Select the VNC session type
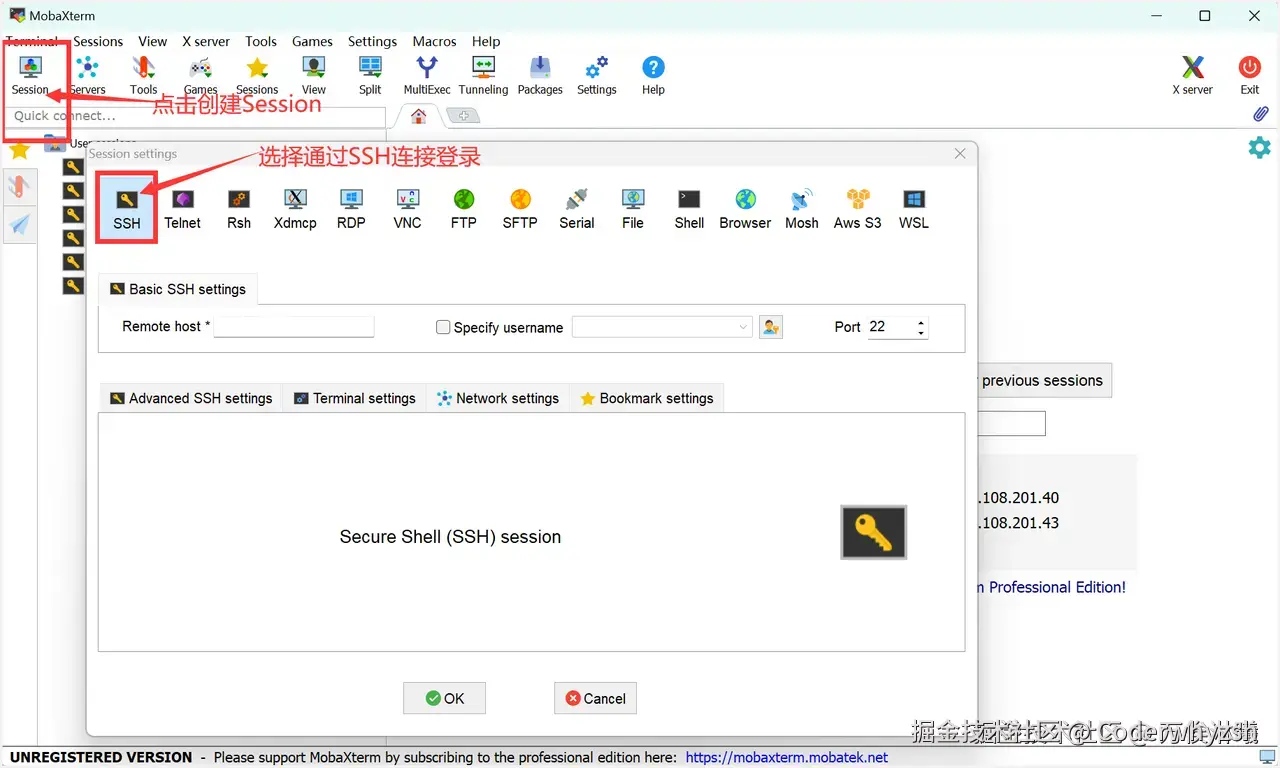This screenshot has width=1280, height=768. 408,209
